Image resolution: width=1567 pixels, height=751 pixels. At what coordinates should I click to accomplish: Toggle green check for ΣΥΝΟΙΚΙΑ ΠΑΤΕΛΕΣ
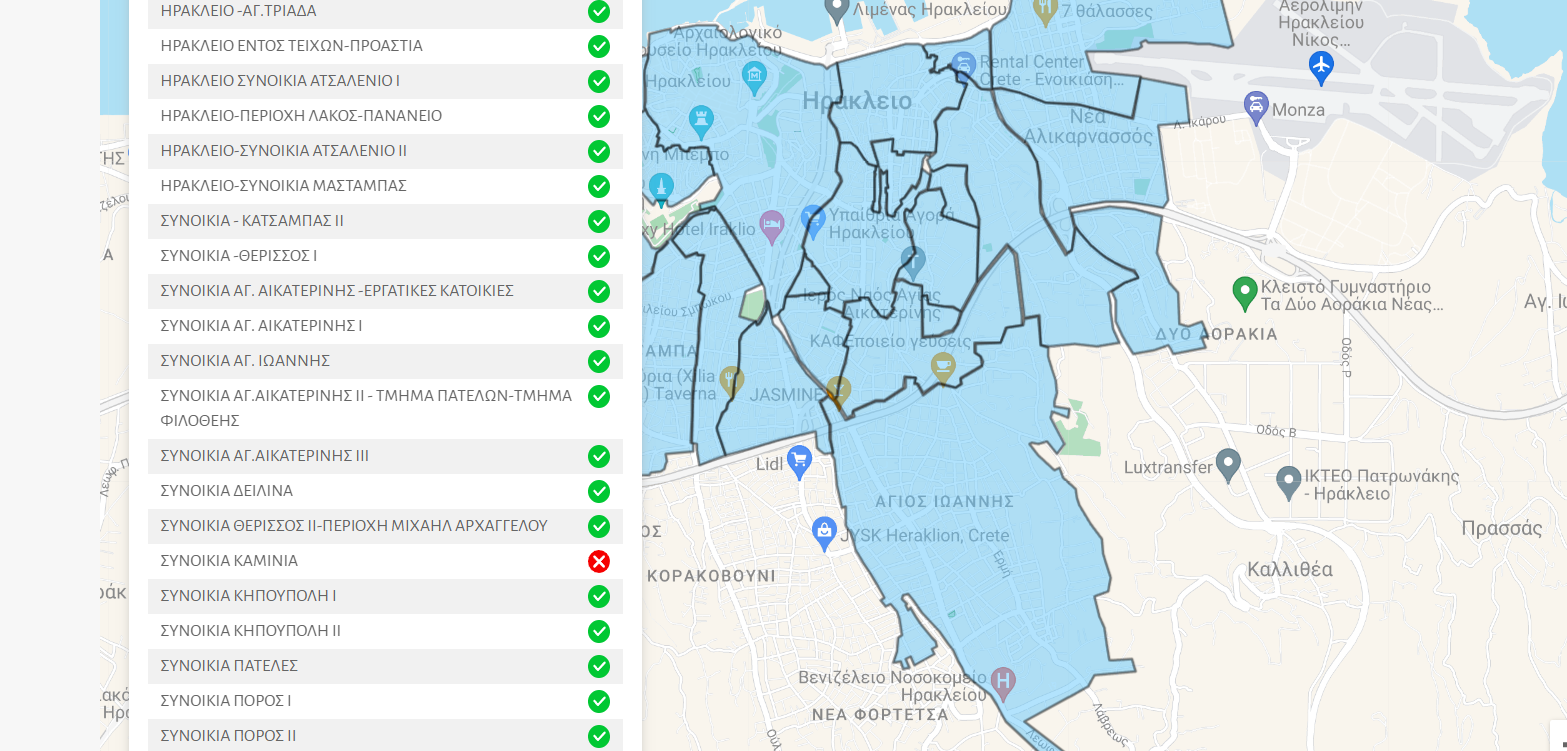[x=599, y=666]
